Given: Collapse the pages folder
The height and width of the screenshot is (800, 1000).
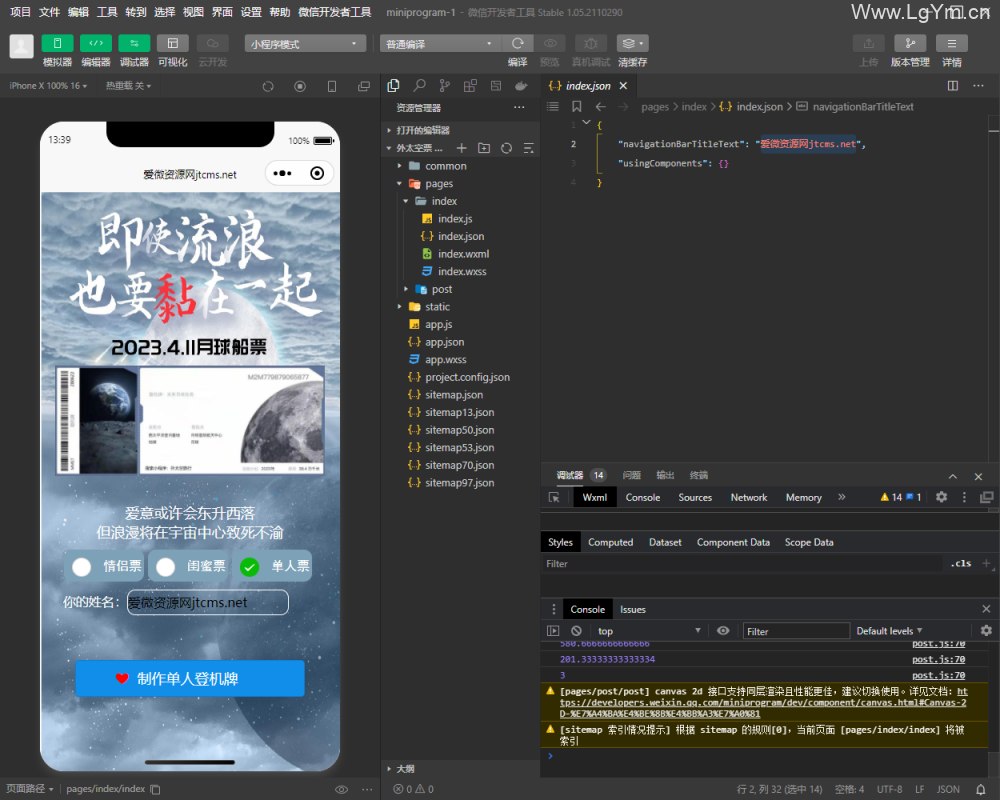Looking at the screenshot, I should 439,184.
